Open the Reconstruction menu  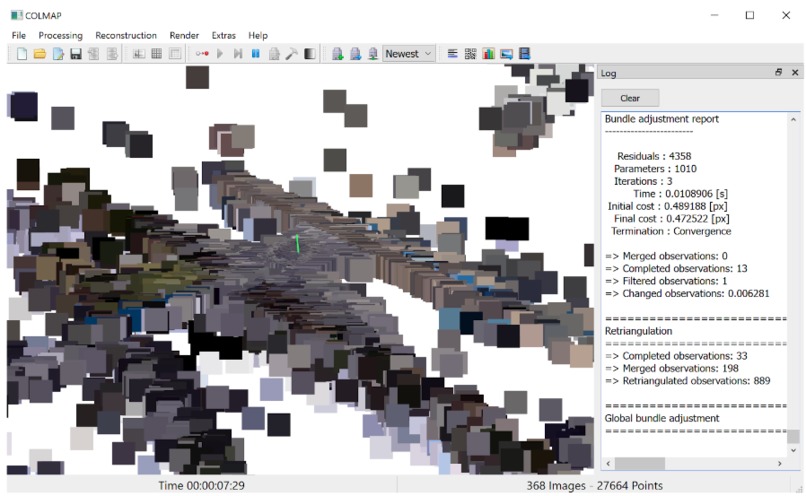click(126, 35)
